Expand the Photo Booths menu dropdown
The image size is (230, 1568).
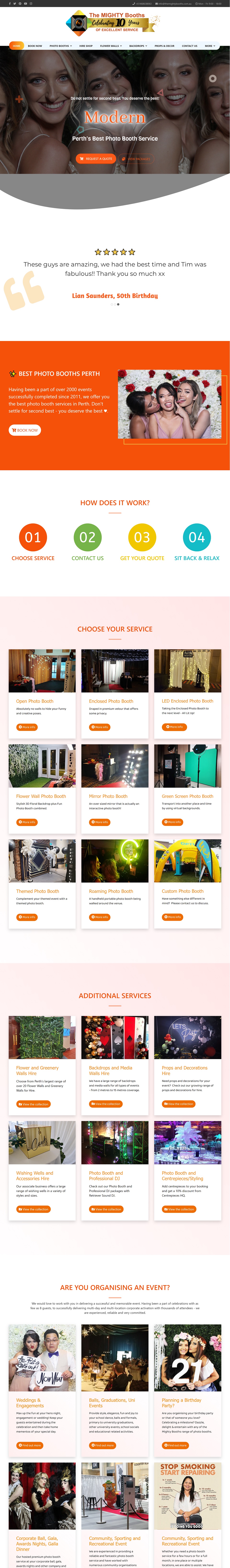61,46
